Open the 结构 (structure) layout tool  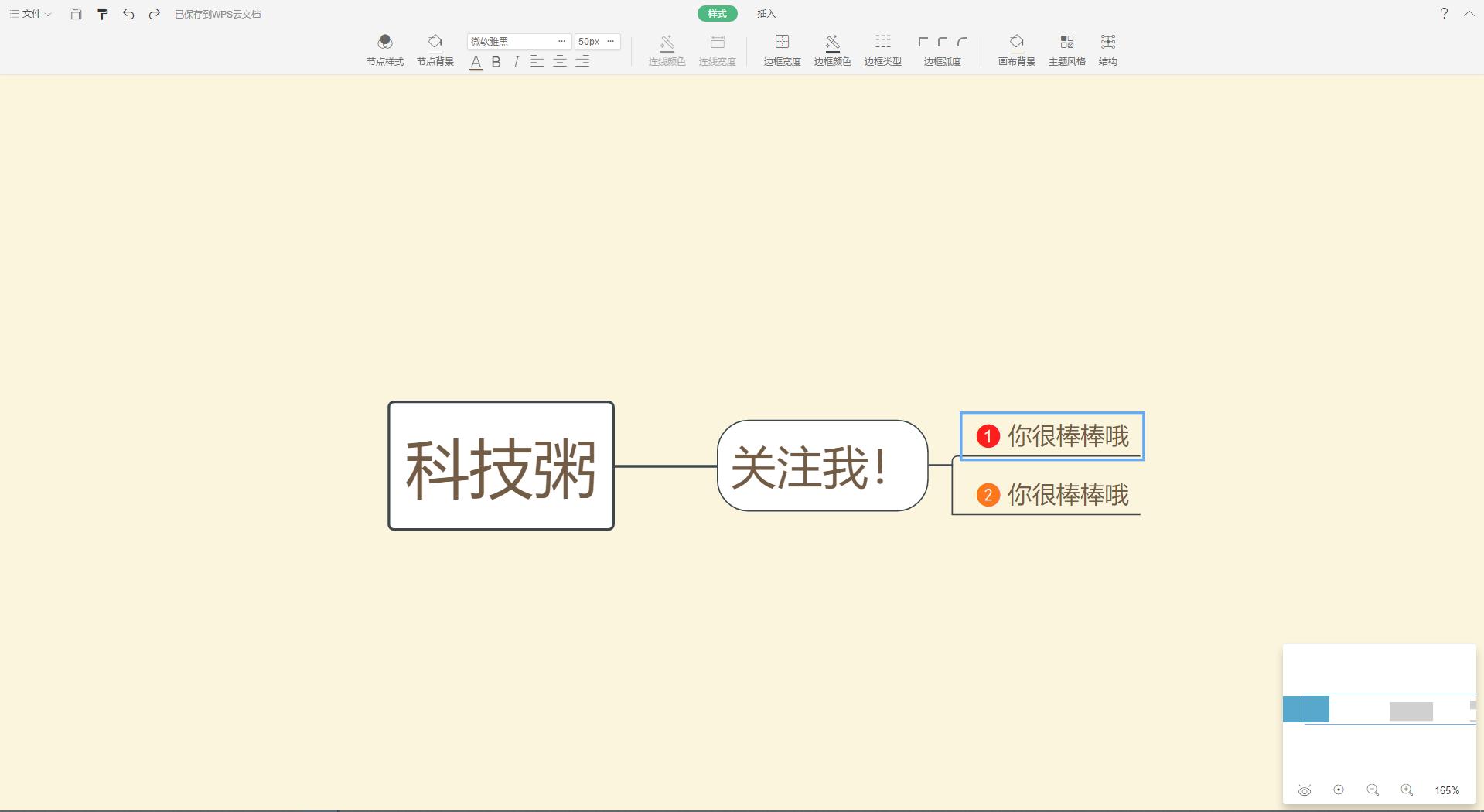[1107, 48]
